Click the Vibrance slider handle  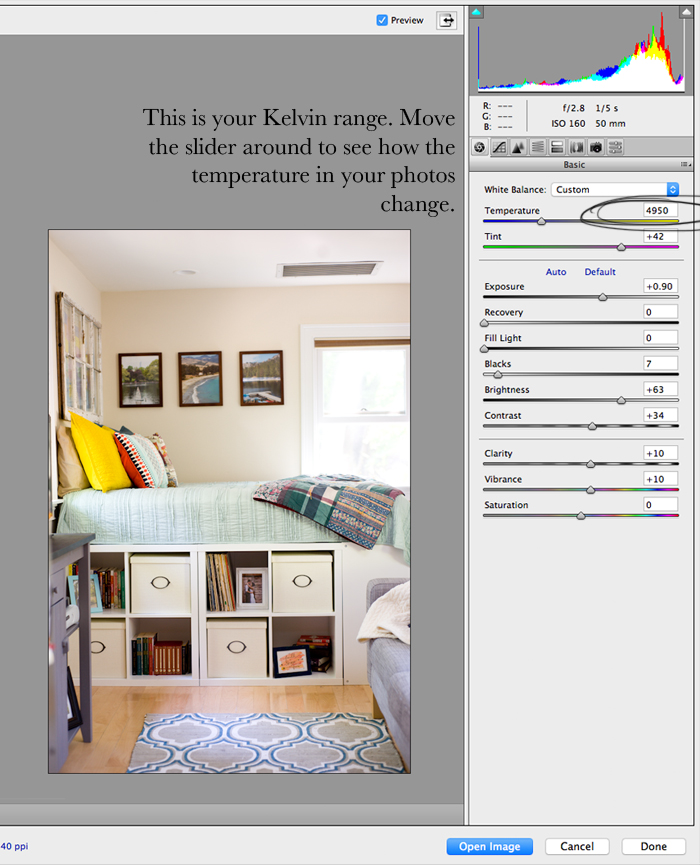click(x=590, y=490)
